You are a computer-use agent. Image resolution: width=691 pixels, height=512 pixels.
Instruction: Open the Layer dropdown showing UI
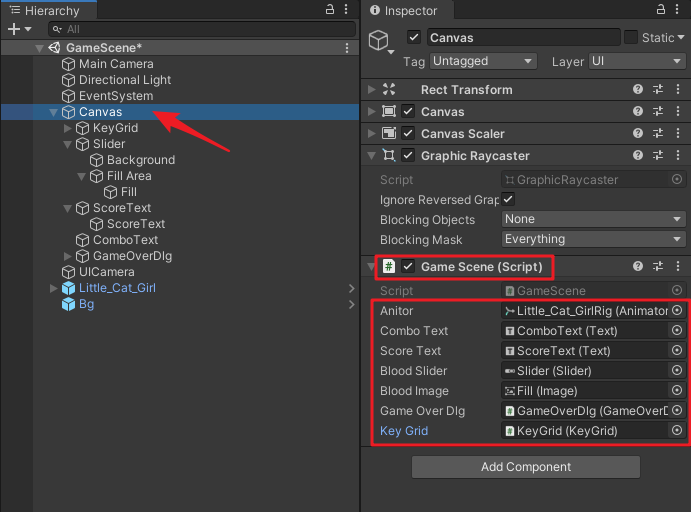click(637, 61)
